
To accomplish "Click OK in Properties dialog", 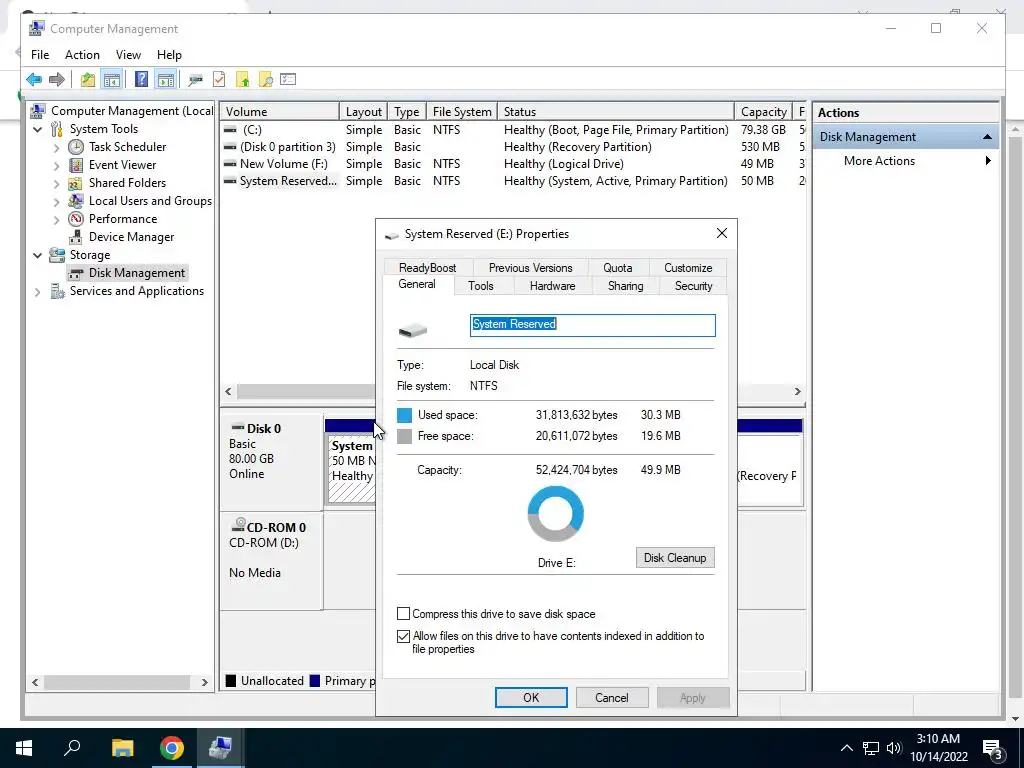I will tap(531, 697).
